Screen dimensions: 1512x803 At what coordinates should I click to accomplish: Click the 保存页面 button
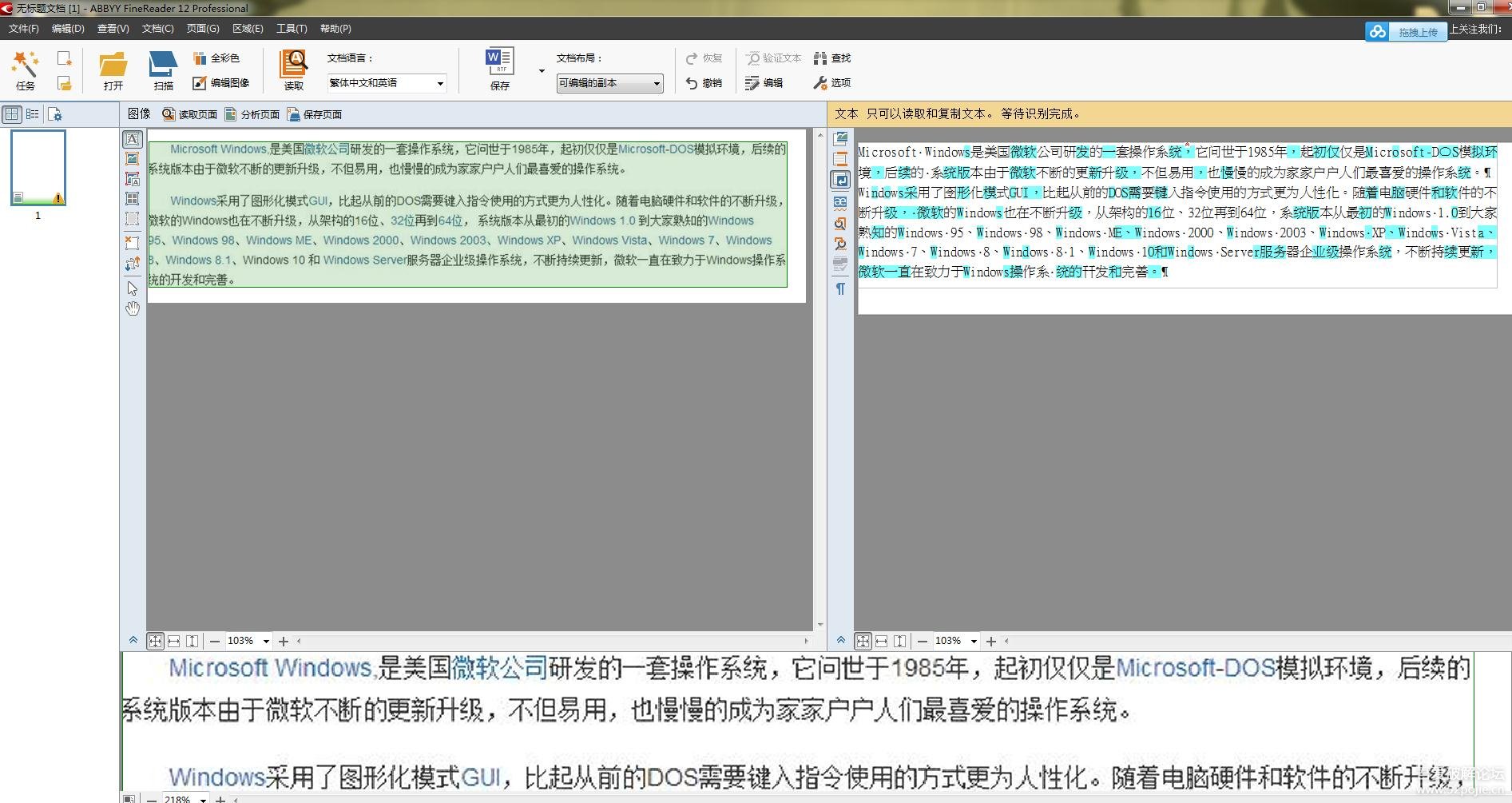[315, 114]
